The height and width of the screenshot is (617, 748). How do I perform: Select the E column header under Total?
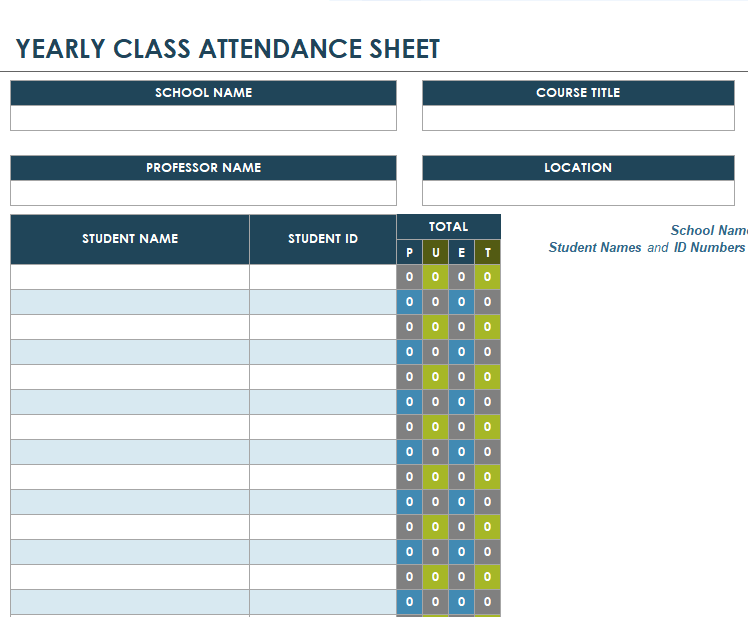461,253
